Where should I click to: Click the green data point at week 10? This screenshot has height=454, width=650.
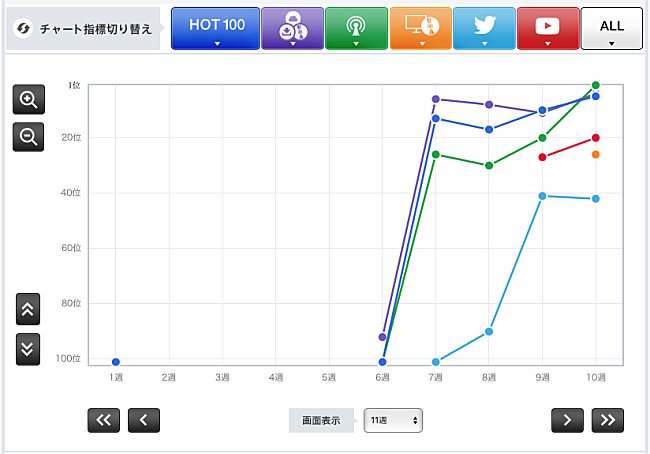596,86
